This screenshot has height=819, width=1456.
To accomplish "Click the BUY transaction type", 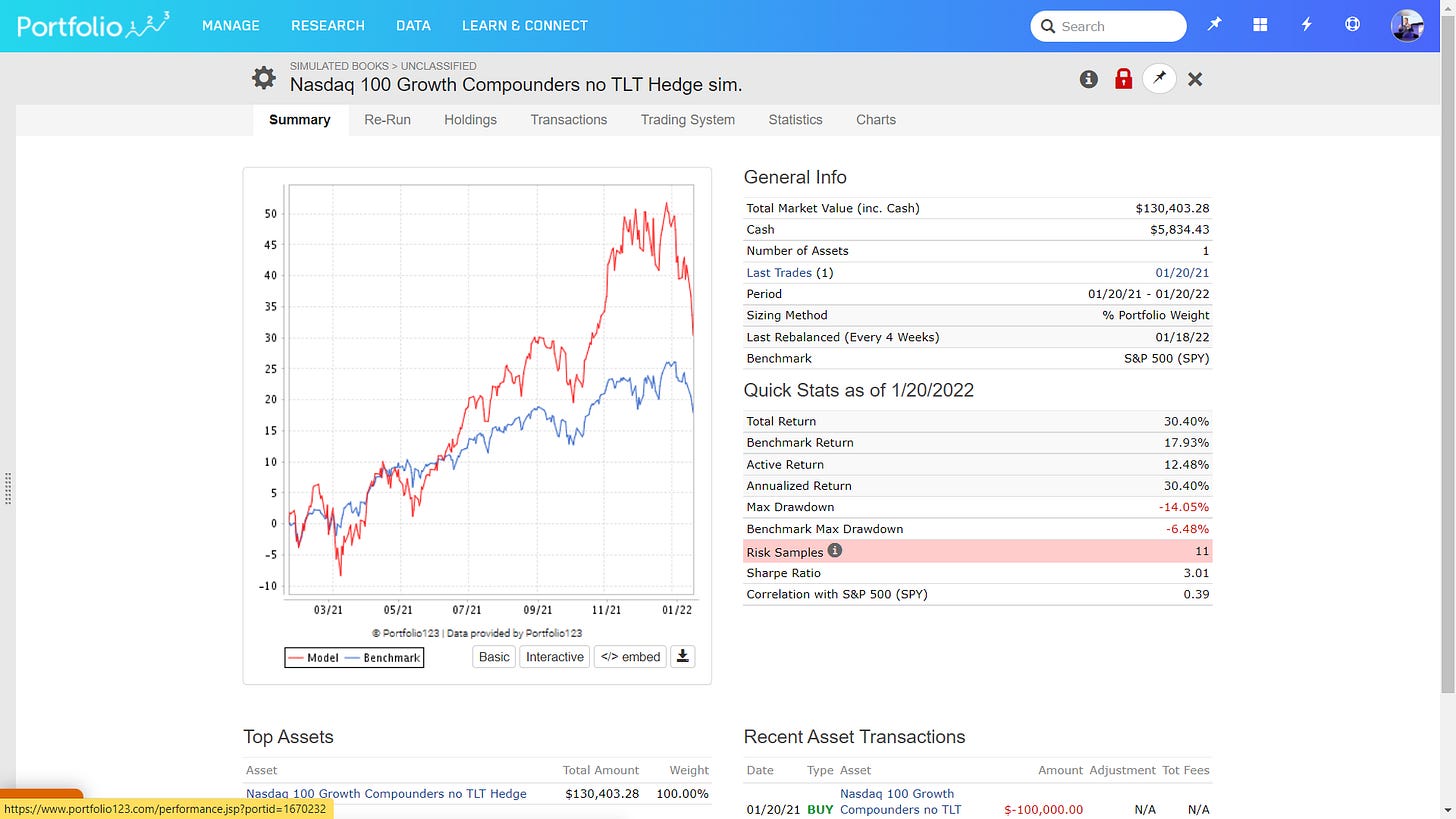I will pos(820,809).
